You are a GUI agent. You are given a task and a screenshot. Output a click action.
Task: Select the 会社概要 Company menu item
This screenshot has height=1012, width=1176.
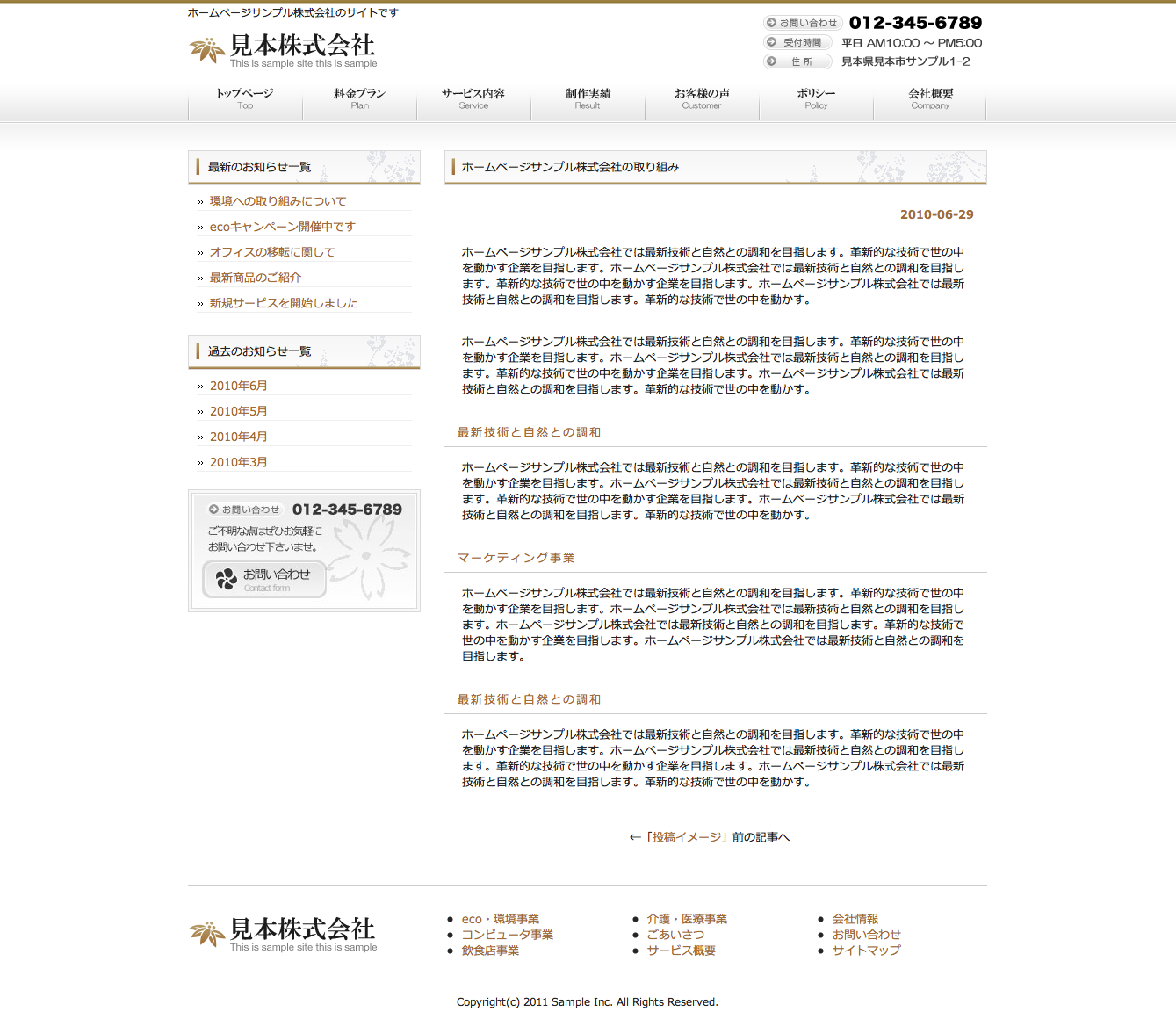[930, 98]
